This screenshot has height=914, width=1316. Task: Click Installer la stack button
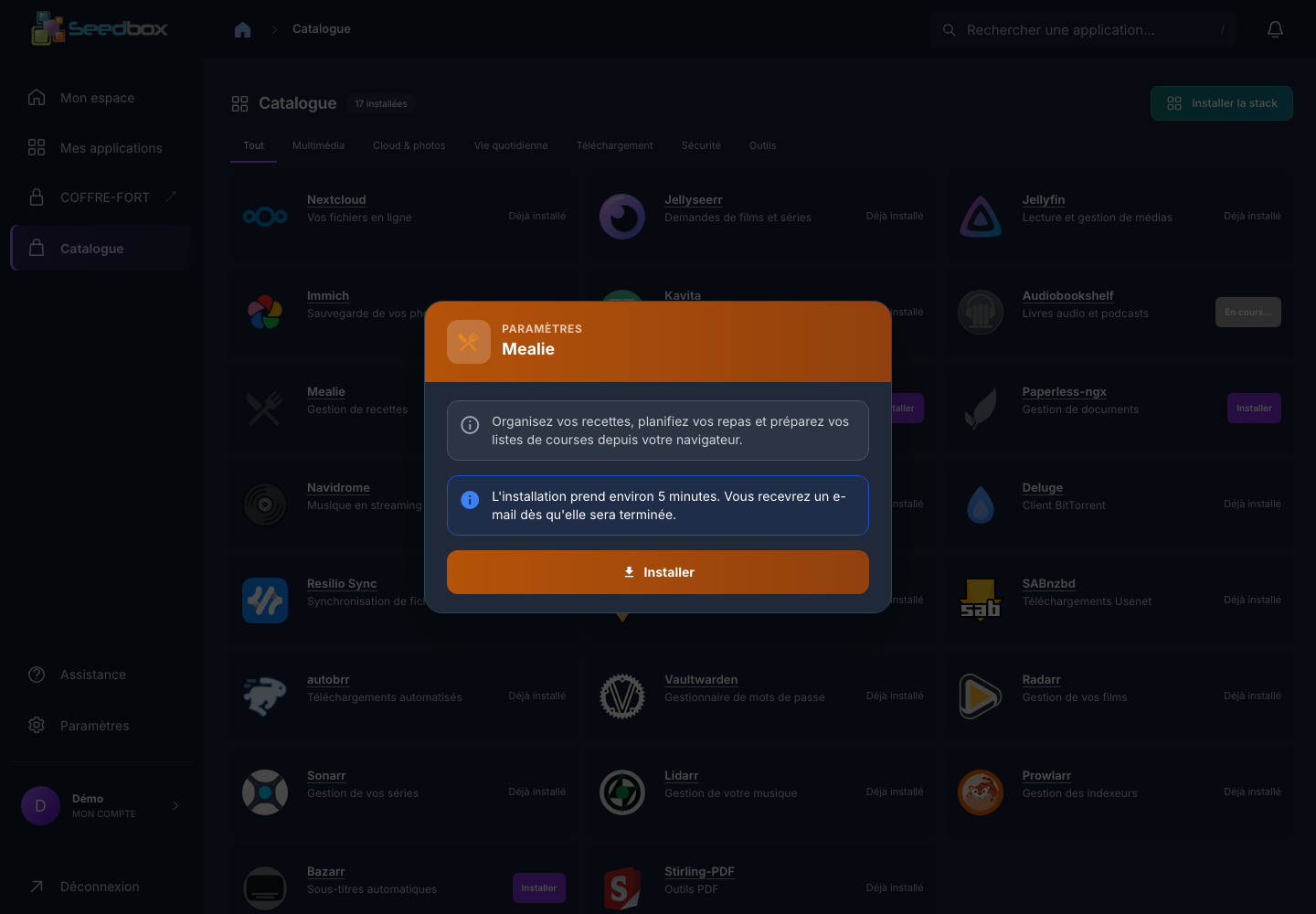(x=1222, y=103)
